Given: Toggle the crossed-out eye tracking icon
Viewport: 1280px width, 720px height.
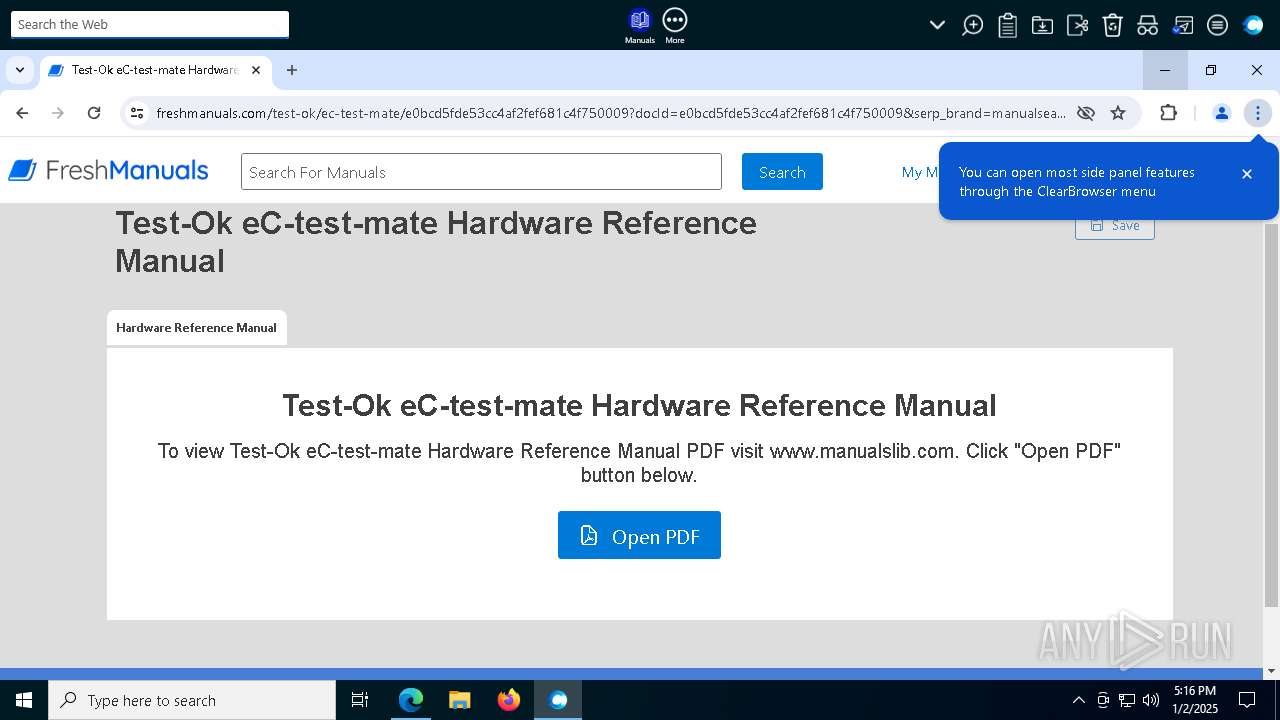Looking at the screenshot, I should (1085, 113).
